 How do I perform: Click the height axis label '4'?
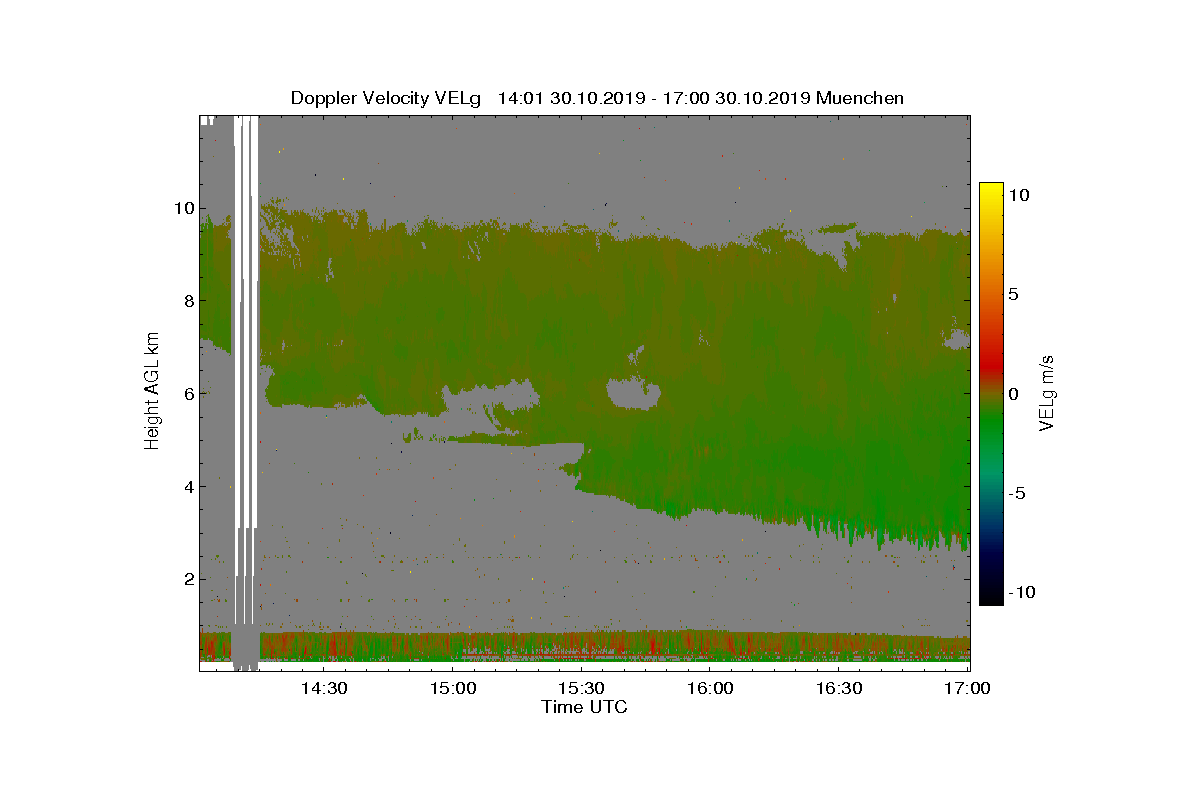click(187, 487)
